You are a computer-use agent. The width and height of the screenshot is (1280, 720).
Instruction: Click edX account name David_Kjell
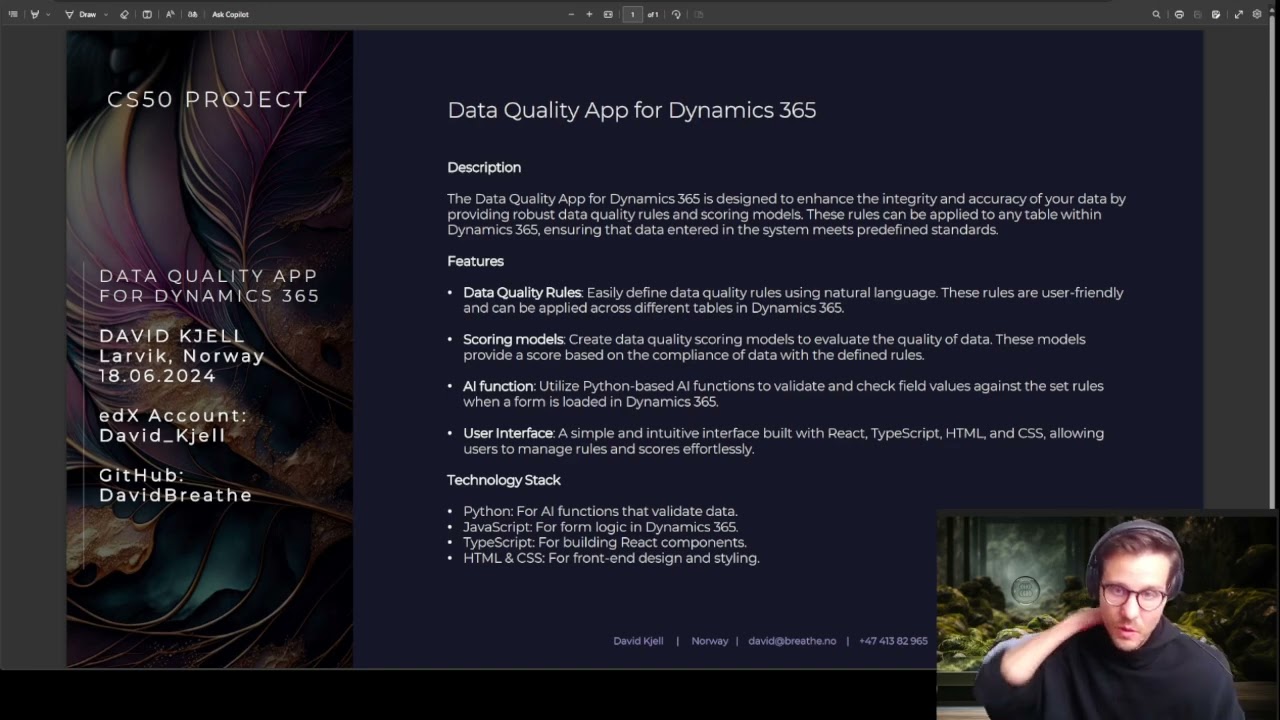(163, 436)
